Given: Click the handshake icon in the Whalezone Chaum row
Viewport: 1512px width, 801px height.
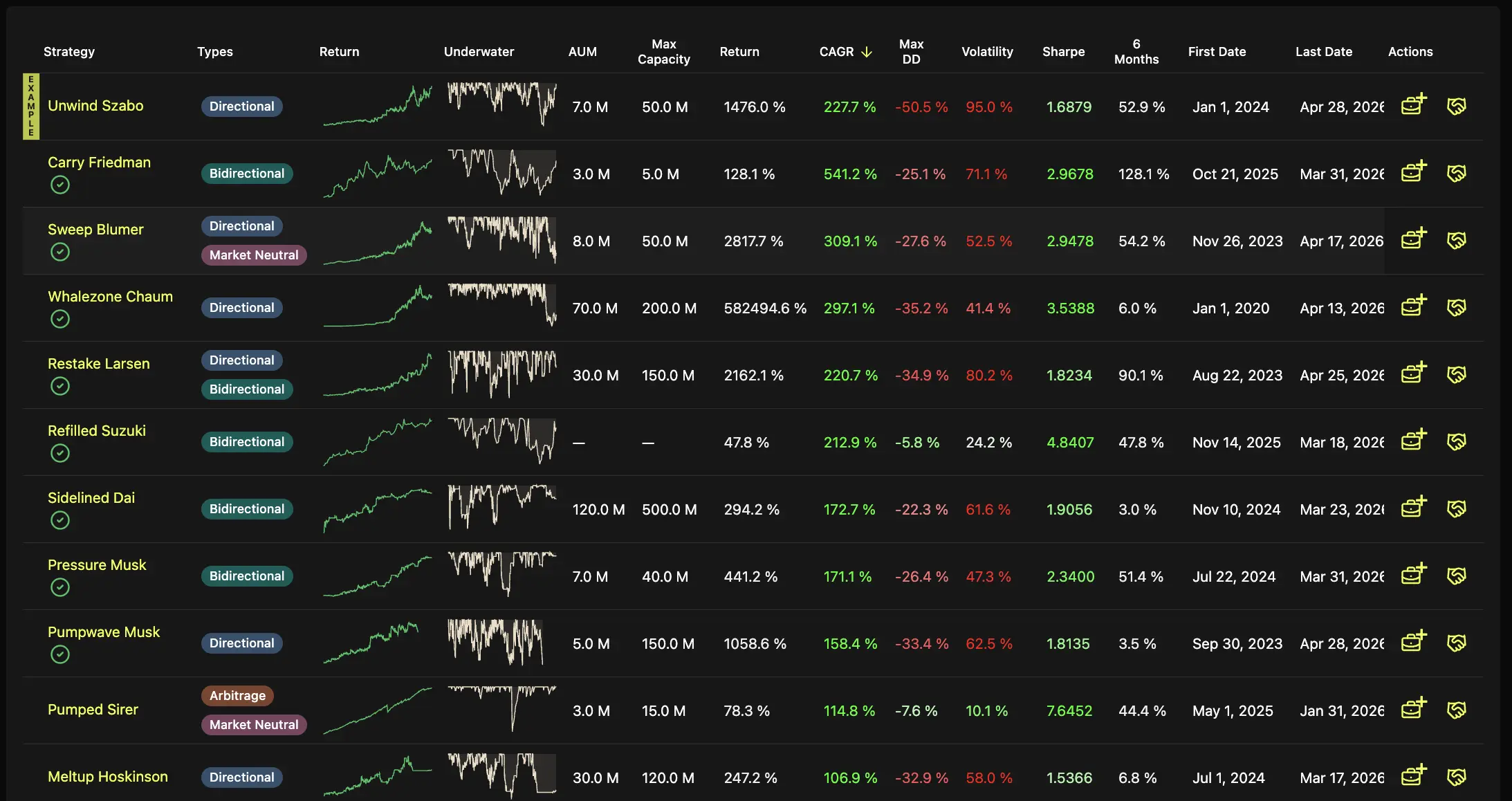Looking at the screenshot, I should (x=1457, y=307).
